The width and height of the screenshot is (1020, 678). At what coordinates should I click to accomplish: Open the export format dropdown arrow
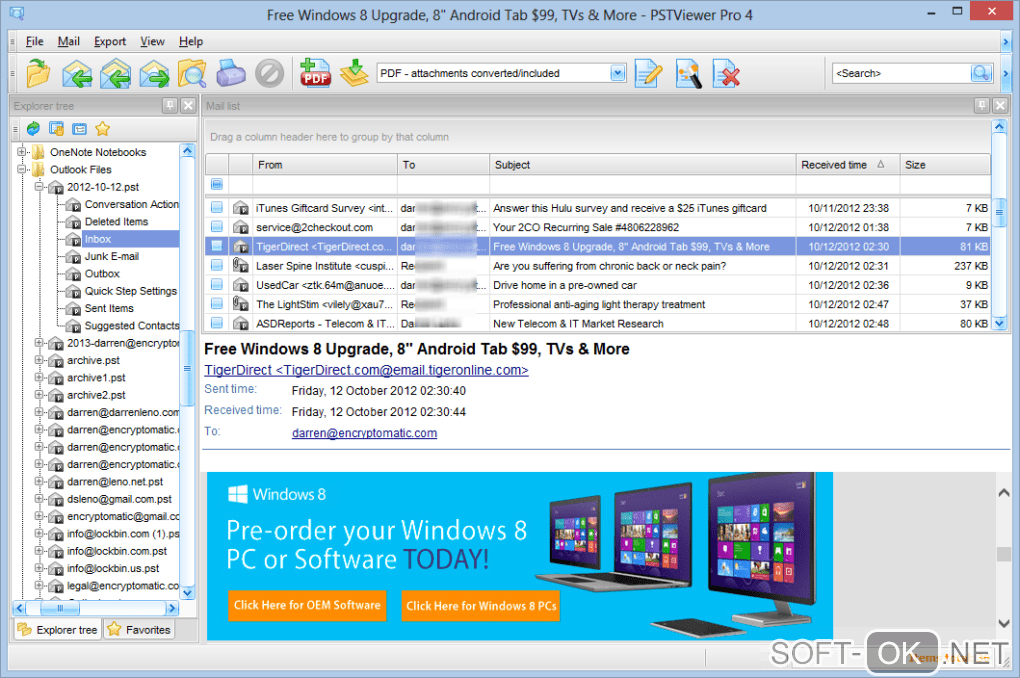[617, 73]
